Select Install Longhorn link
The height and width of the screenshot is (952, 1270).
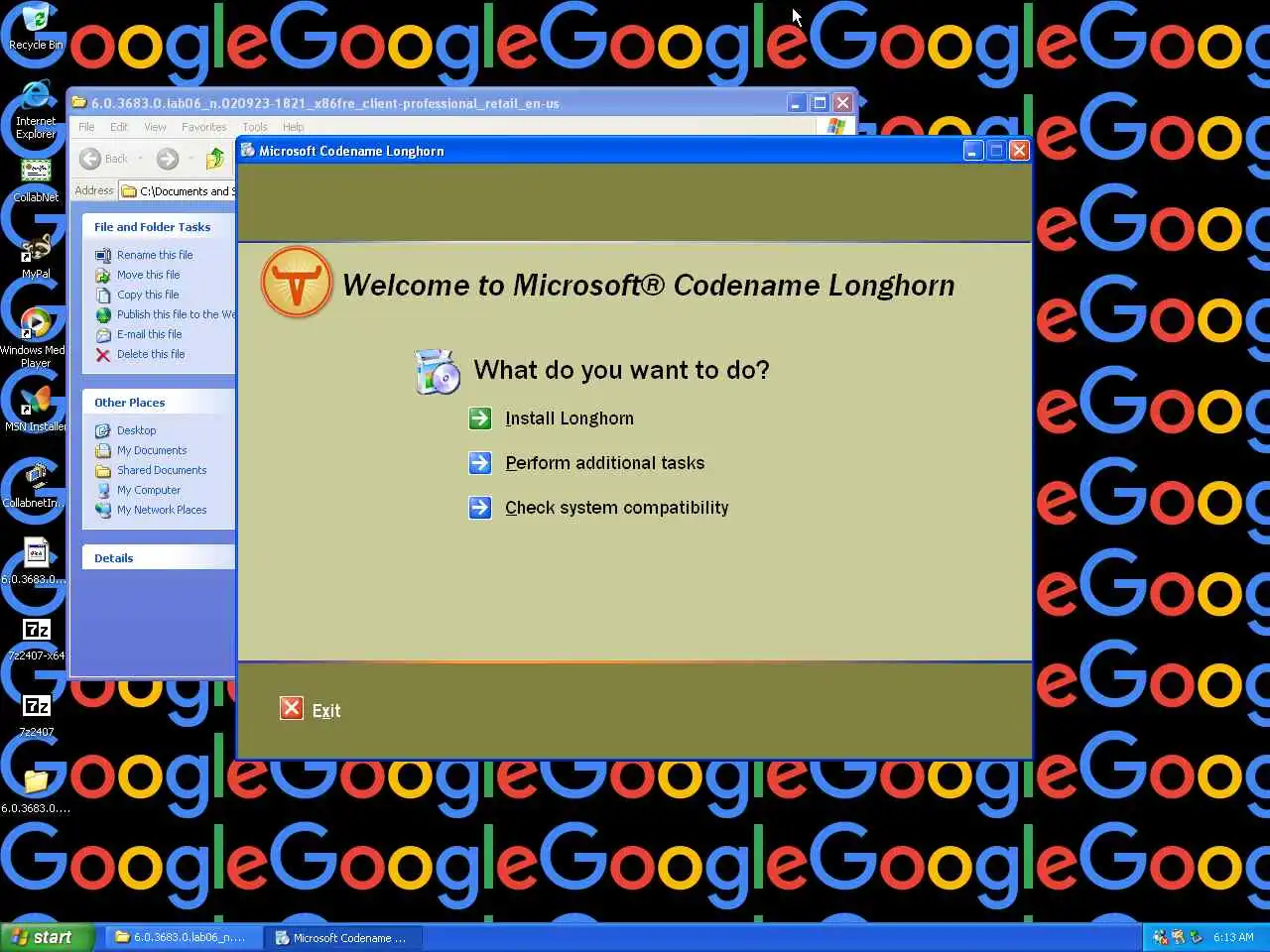pyautogui.click(x=570, y=418)
